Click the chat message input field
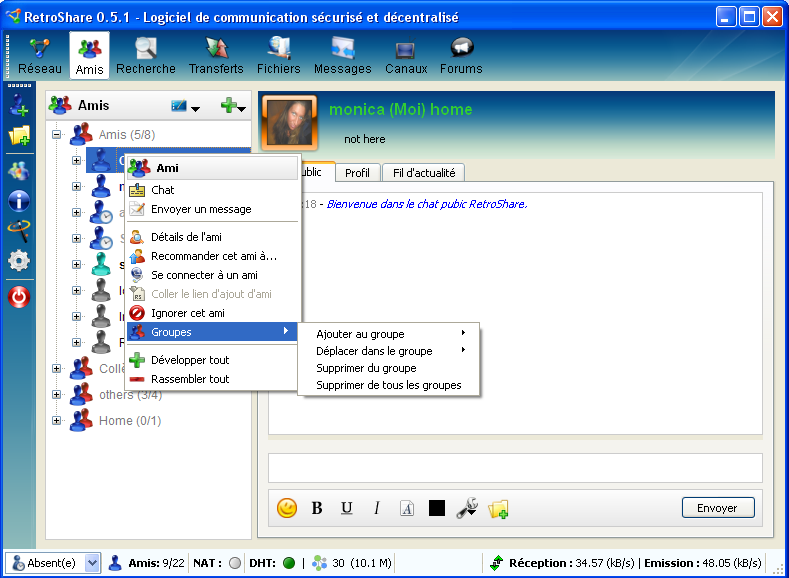Screen dimensions: 789x578 (515, 468)
